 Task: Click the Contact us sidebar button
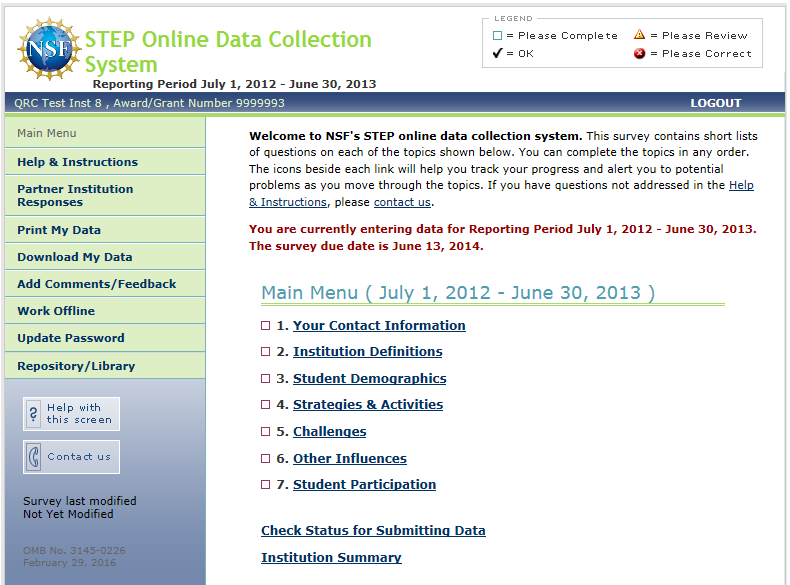point(71,457)
